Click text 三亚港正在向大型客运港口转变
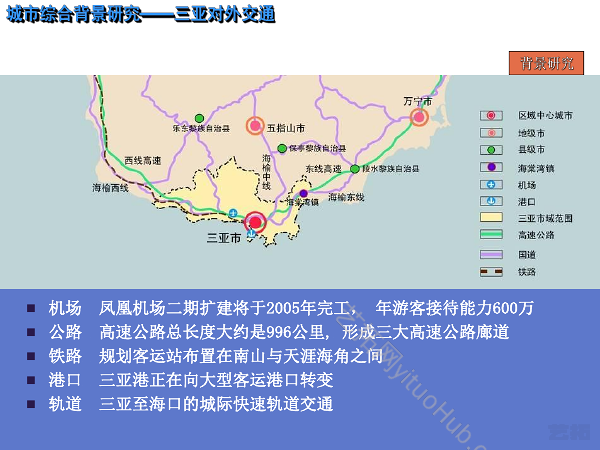 coord(216,380)
